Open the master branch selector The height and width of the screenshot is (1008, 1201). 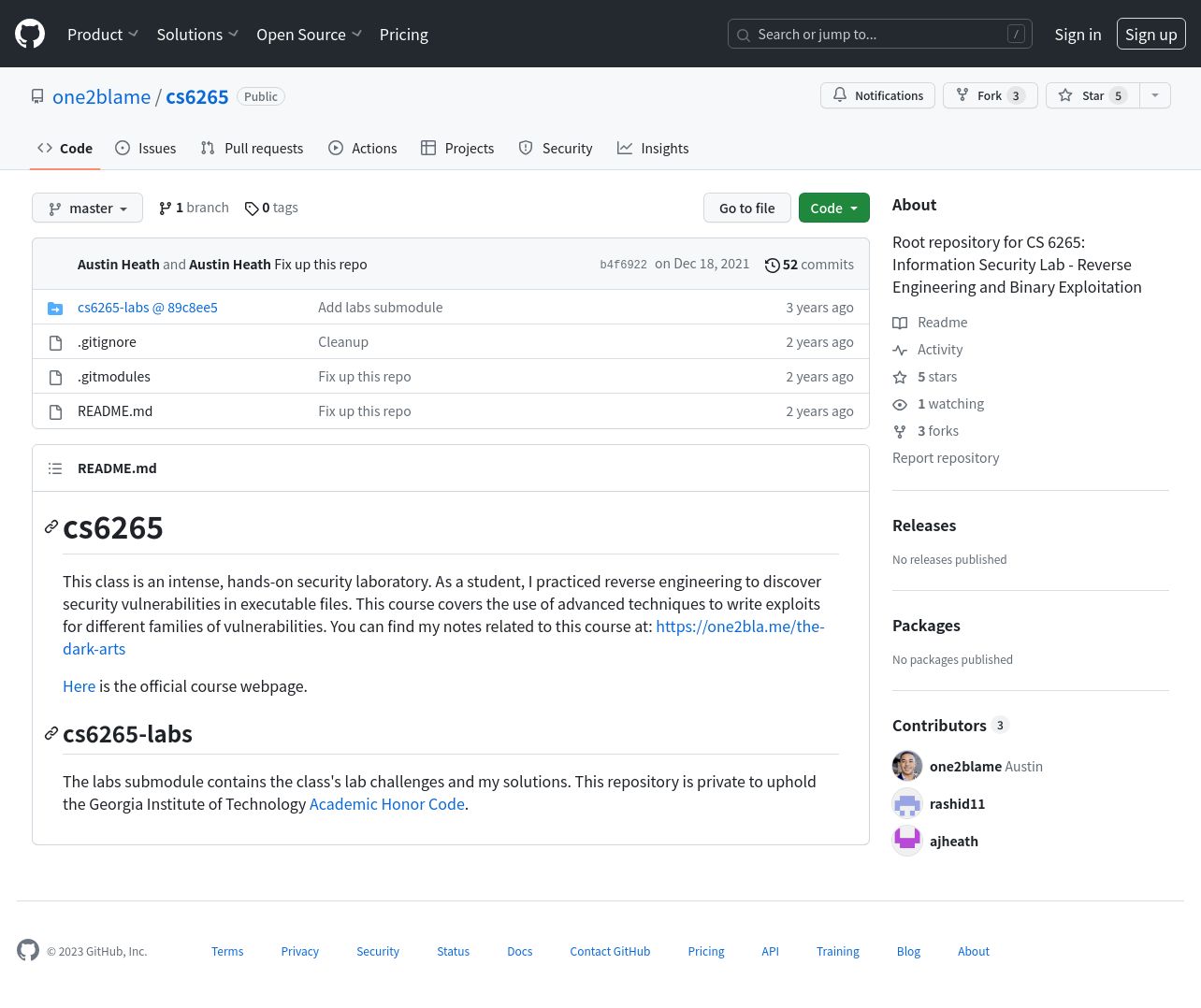(x=87, y=208)
